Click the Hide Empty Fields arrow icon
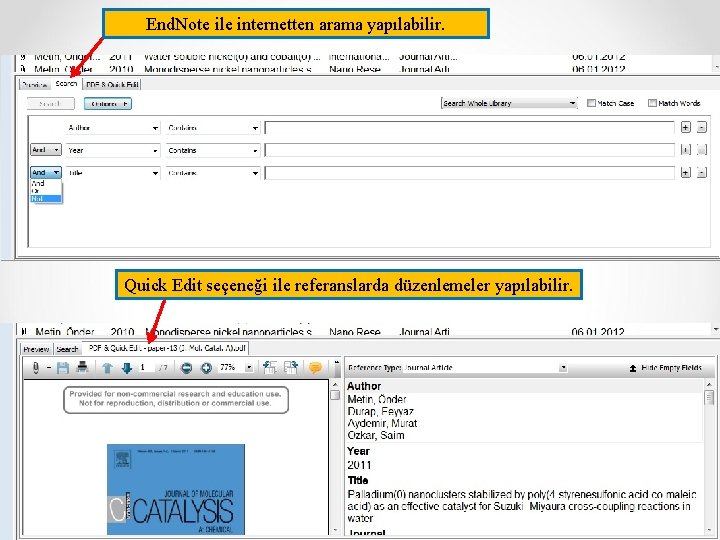Screen dimensions: 720x540 (633, 368)
